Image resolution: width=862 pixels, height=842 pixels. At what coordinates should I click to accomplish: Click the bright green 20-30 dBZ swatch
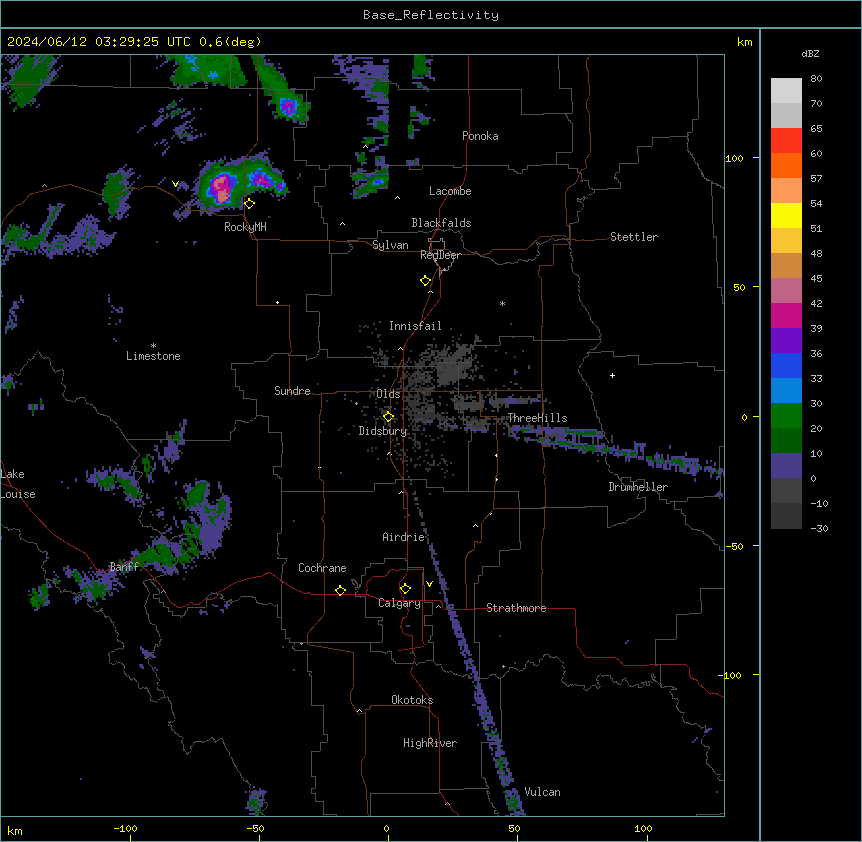pos(786,416)
